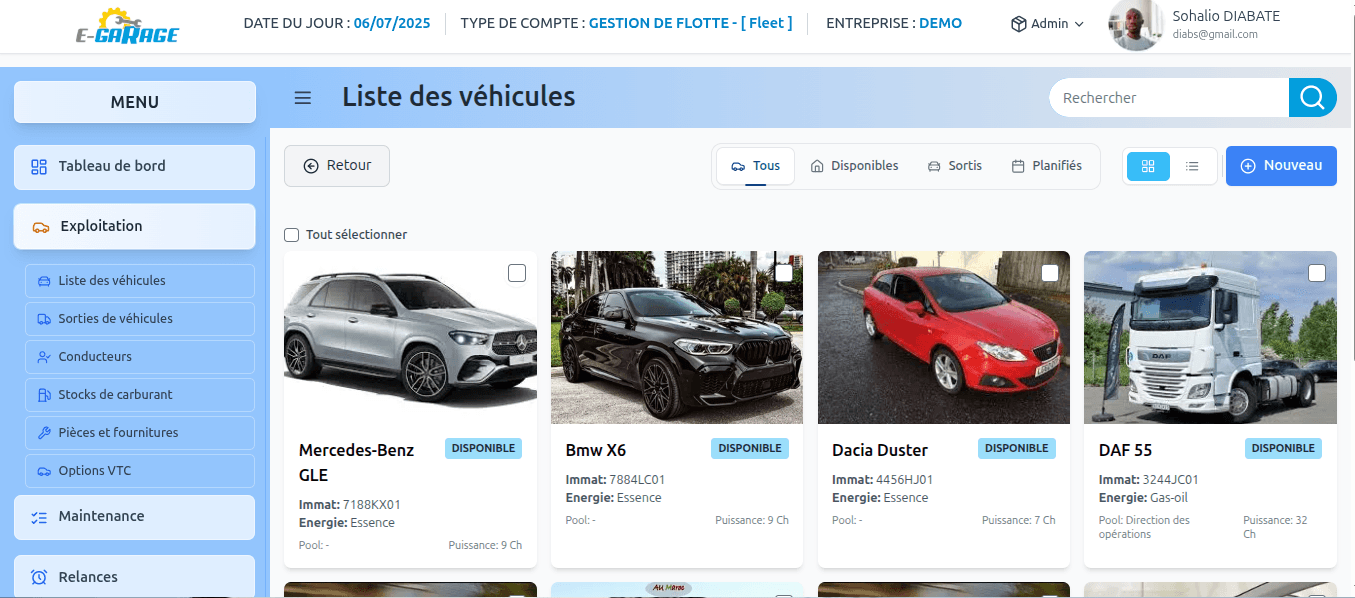
Task: Click the Dacia Duster title
Action: coord(880,451)
